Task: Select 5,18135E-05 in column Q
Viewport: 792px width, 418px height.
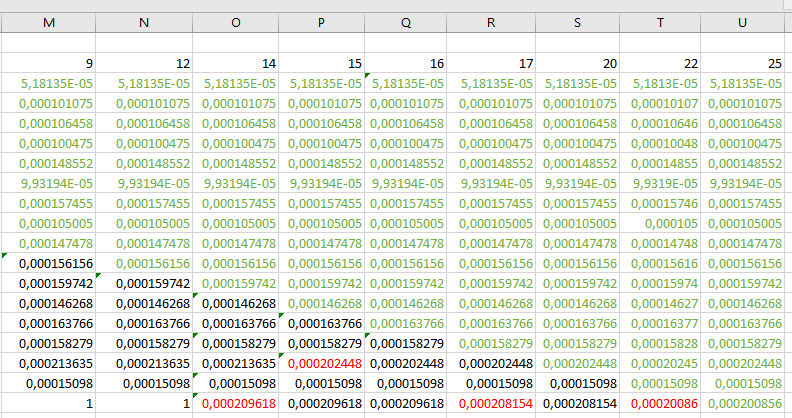Action: [406, 83]
